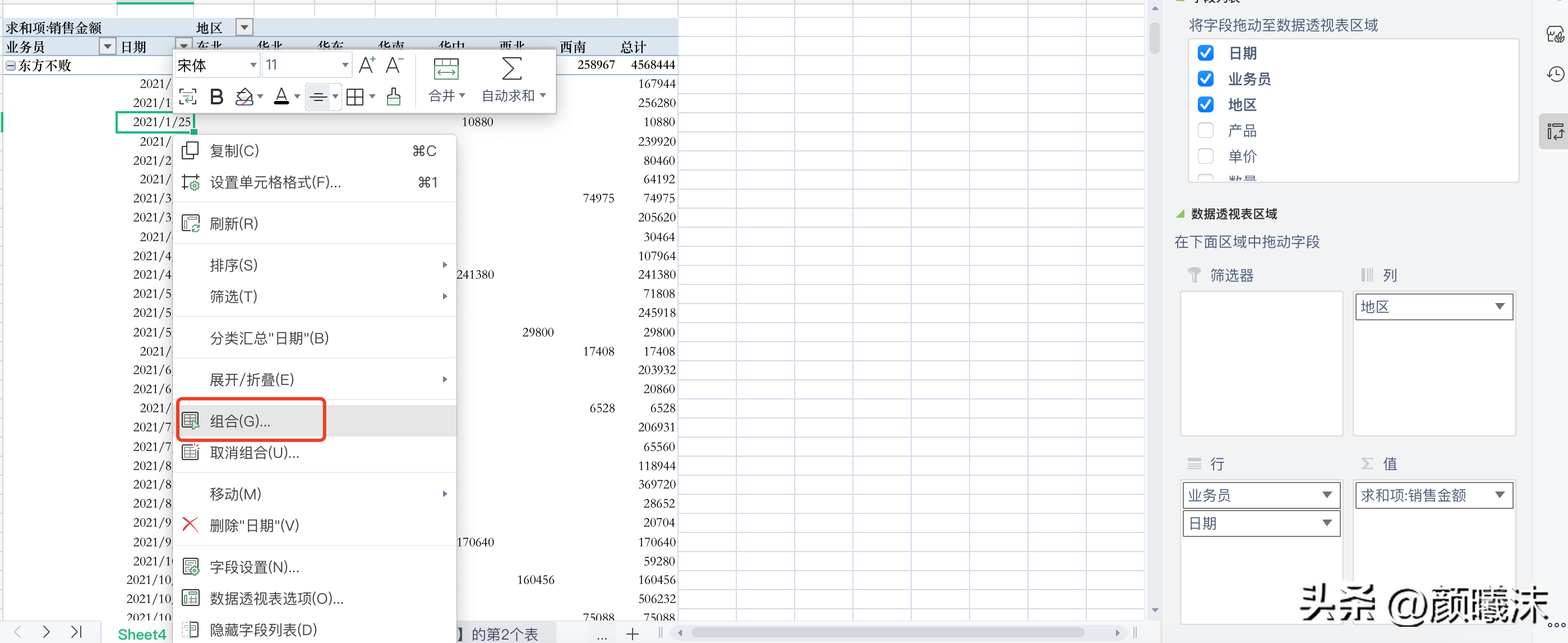Collapse the 东方不败 row group
1568x643 pixels.
click(x=10, y=66)
